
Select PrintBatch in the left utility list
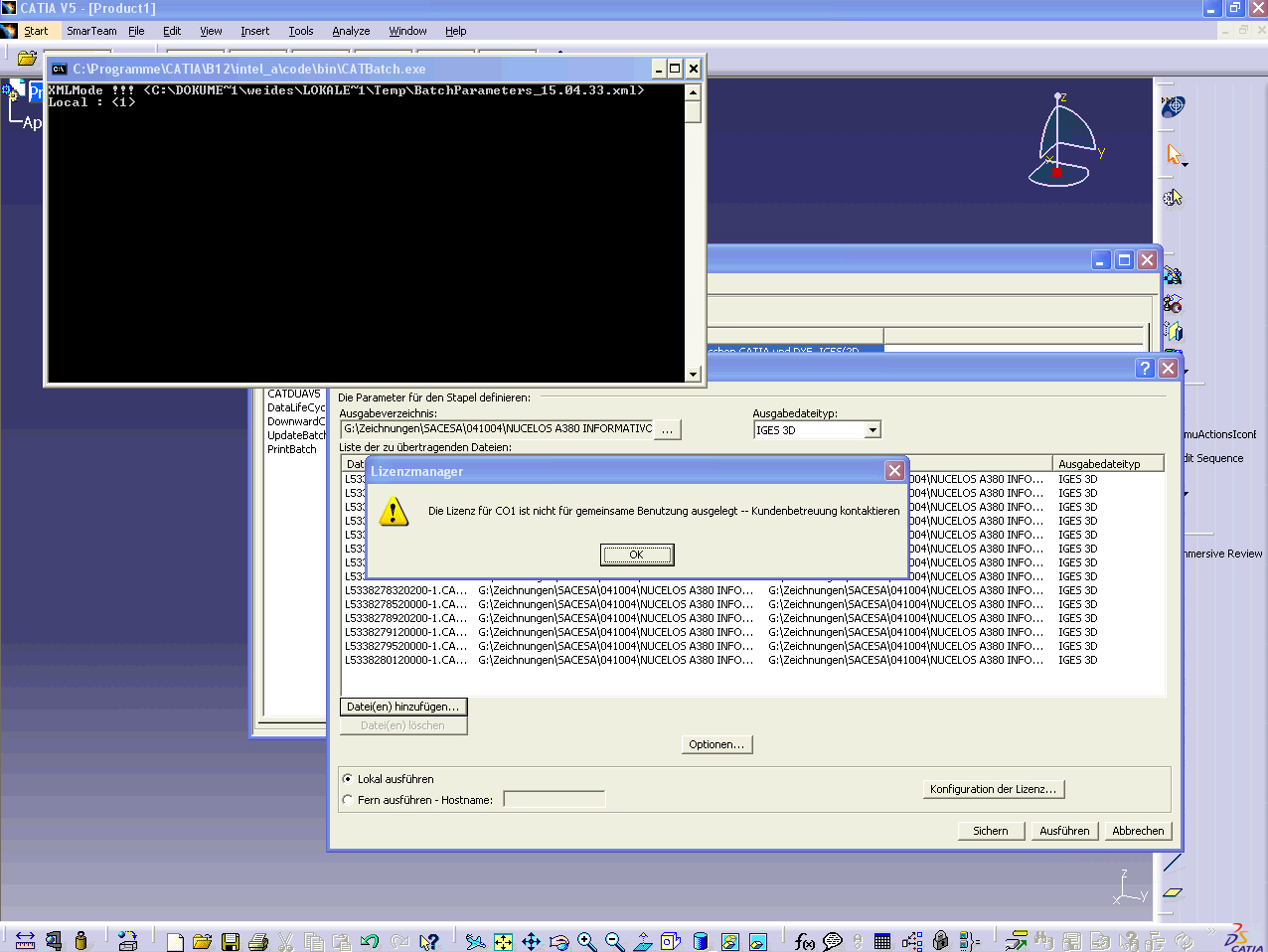pos(292,449)
